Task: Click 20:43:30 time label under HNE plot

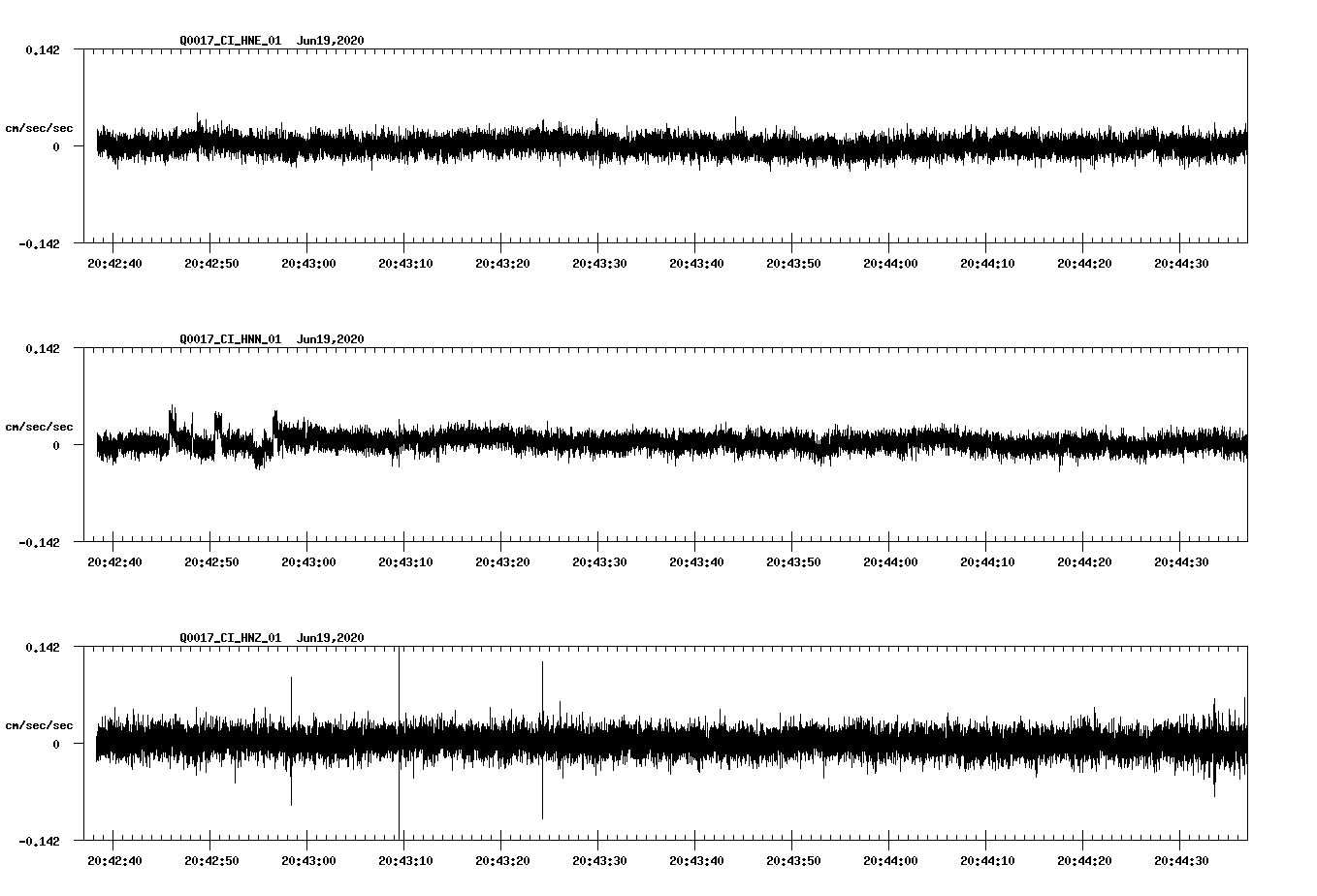Action: click(x=599, y=264)
